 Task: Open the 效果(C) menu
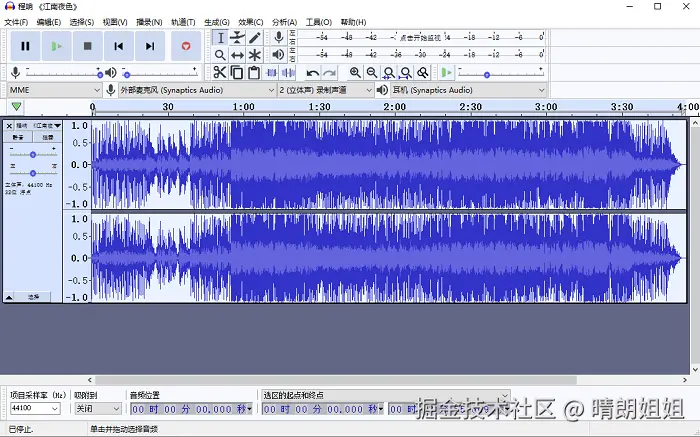(250, 22)
